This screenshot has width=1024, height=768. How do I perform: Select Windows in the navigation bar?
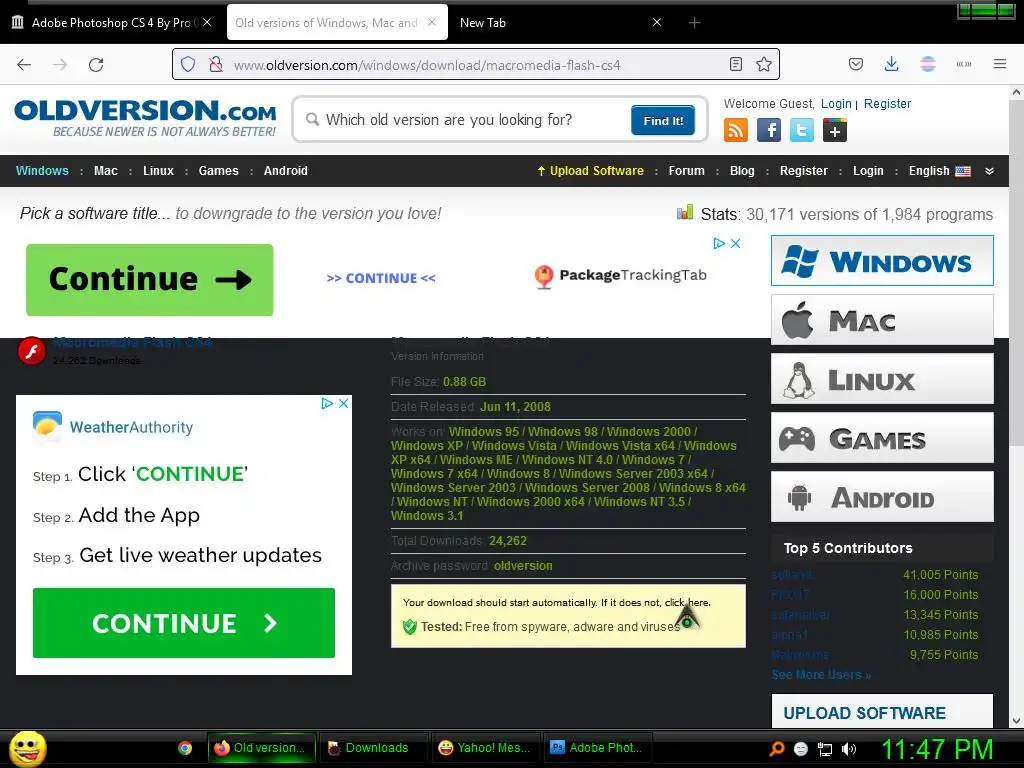tap(42, 171)
